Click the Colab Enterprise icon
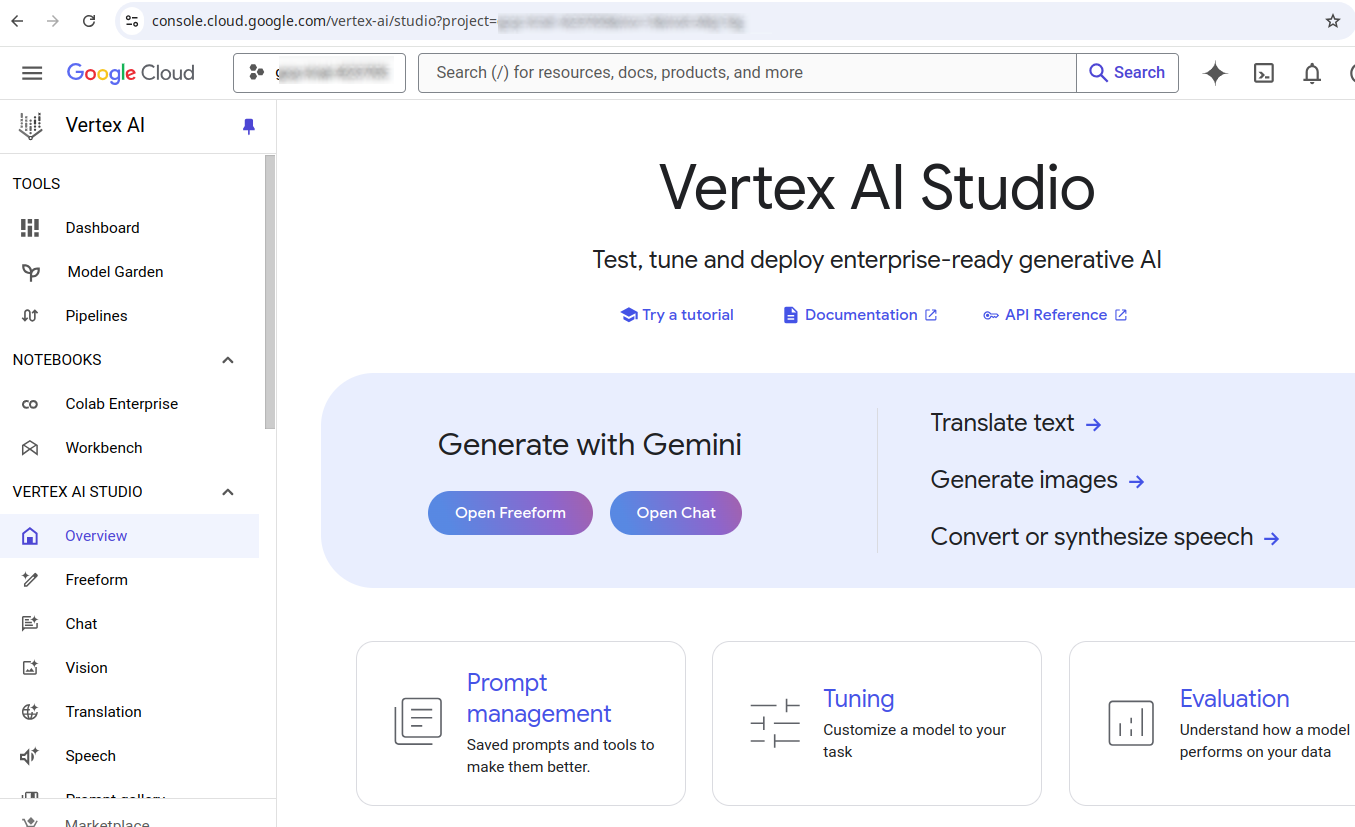This screenshot has height=827, width=1355. pos(30,404)
